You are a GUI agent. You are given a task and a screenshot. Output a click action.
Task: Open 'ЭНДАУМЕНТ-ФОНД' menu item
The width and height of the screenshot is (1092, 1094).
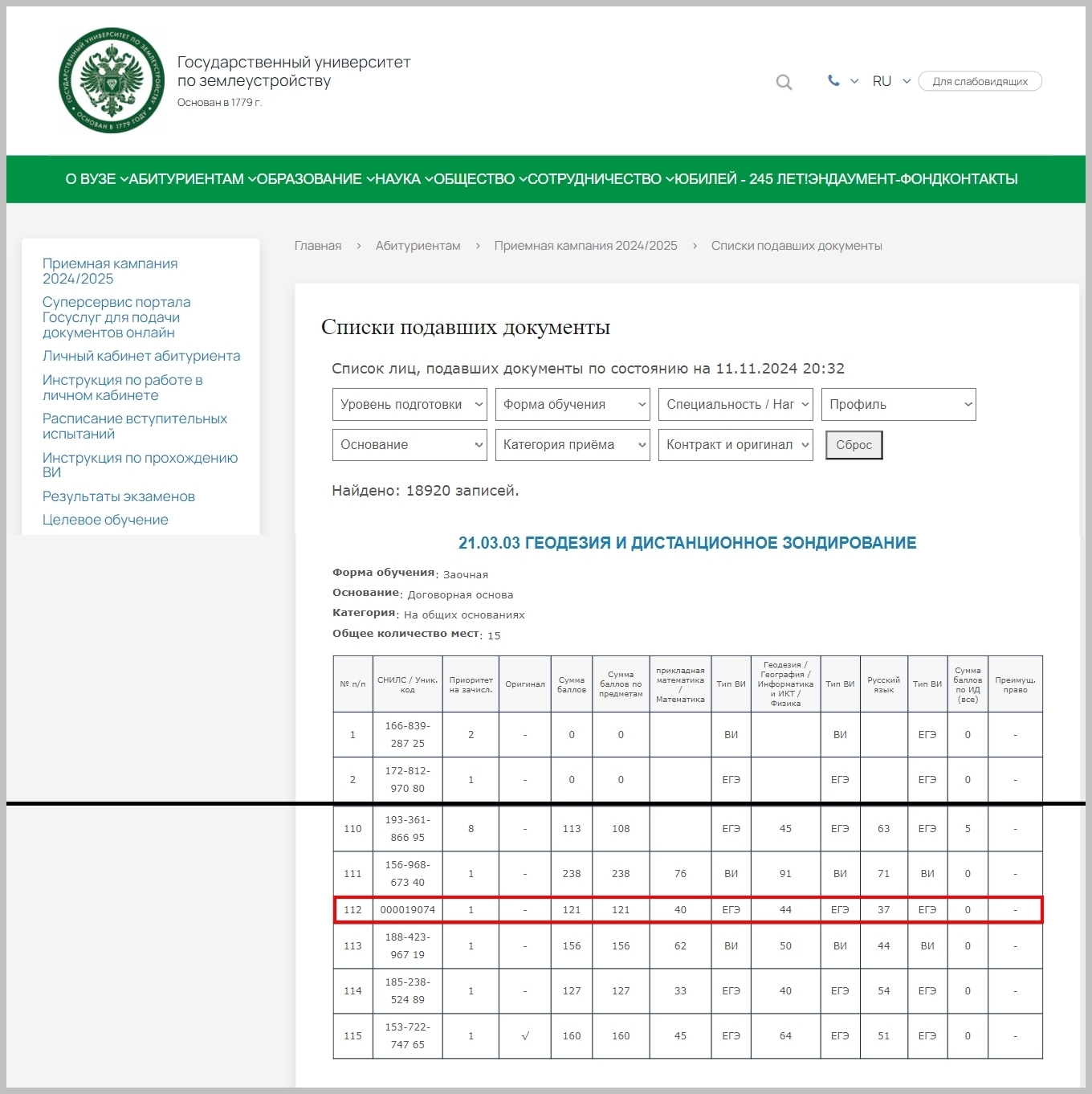(874, 179)
